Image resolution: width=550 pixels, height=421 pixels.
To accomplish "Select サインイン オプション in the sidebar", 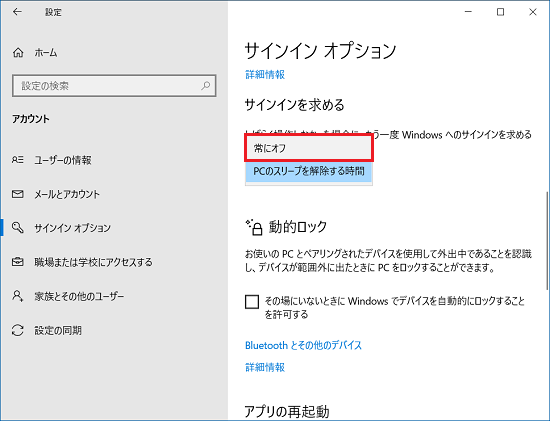I will pos(72,228).
